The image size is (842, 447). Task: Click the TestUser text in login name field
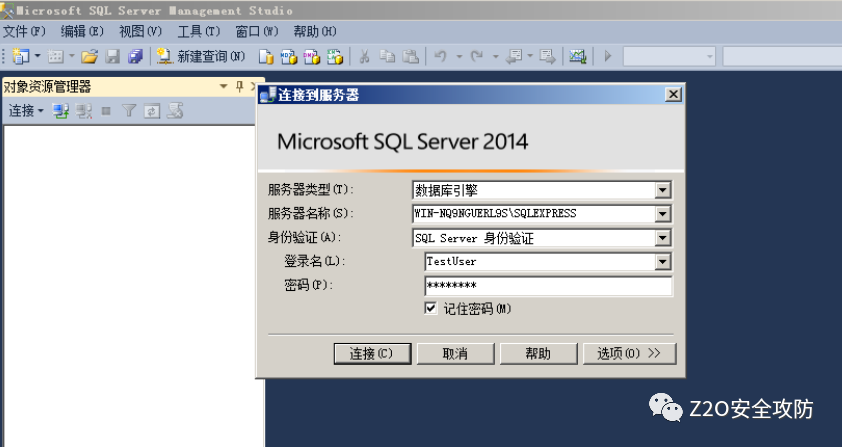[x=451, y=262]
